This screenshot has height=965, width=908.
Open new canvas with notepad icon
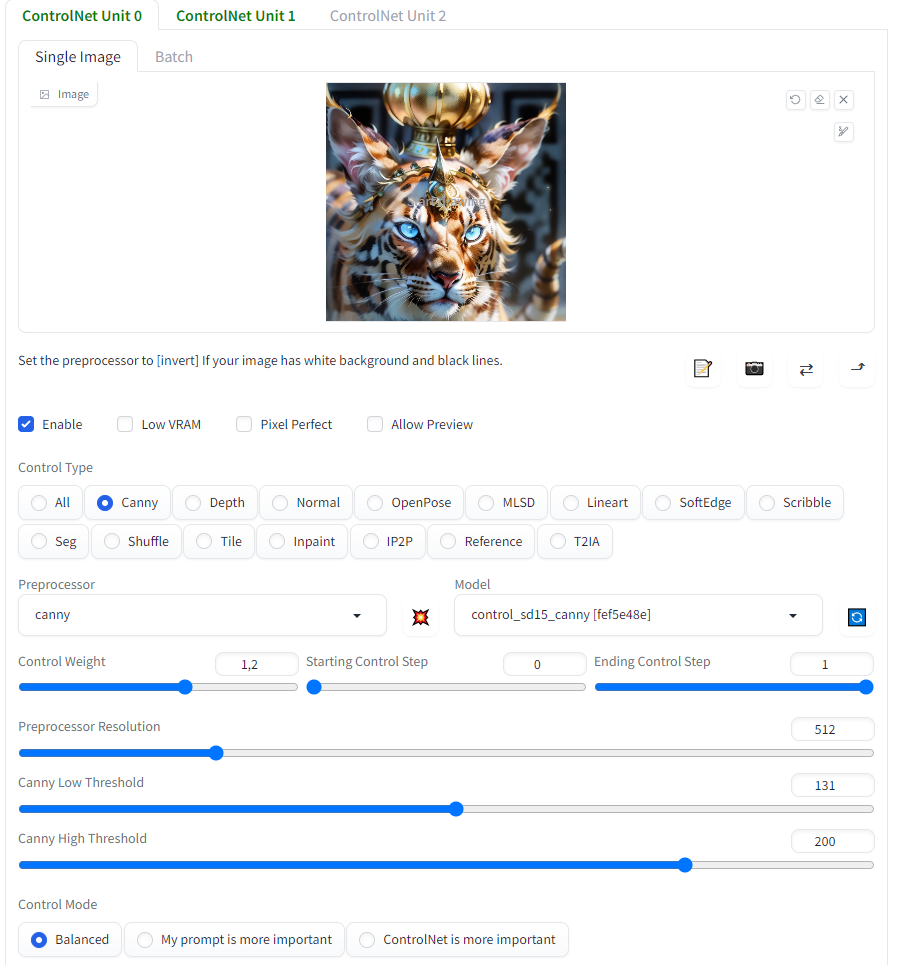point(703,369)
